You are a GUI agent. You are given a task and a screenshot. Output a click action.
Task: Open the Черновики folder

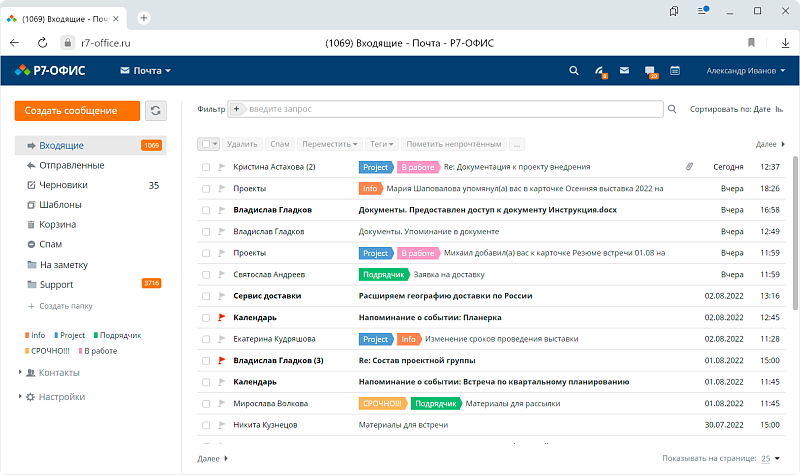point(63,185)
